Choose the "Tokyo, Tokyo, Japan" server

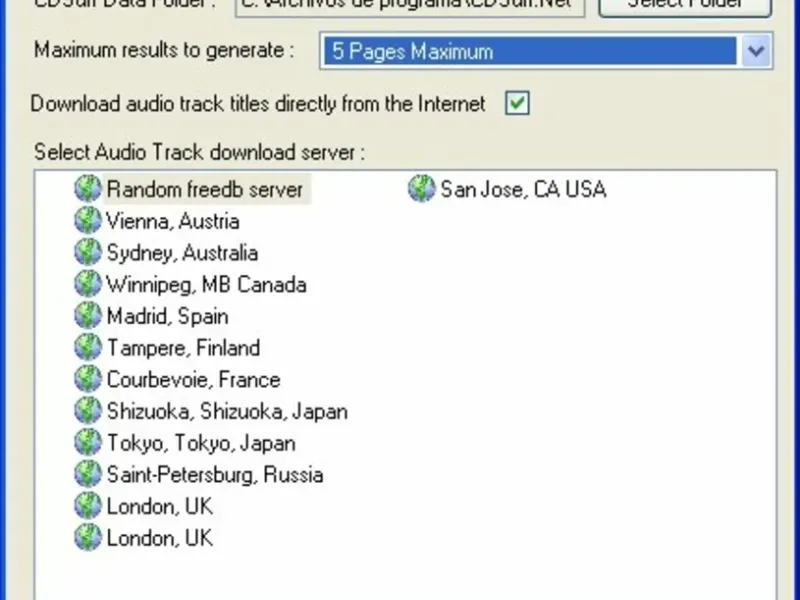pos(201,443)
